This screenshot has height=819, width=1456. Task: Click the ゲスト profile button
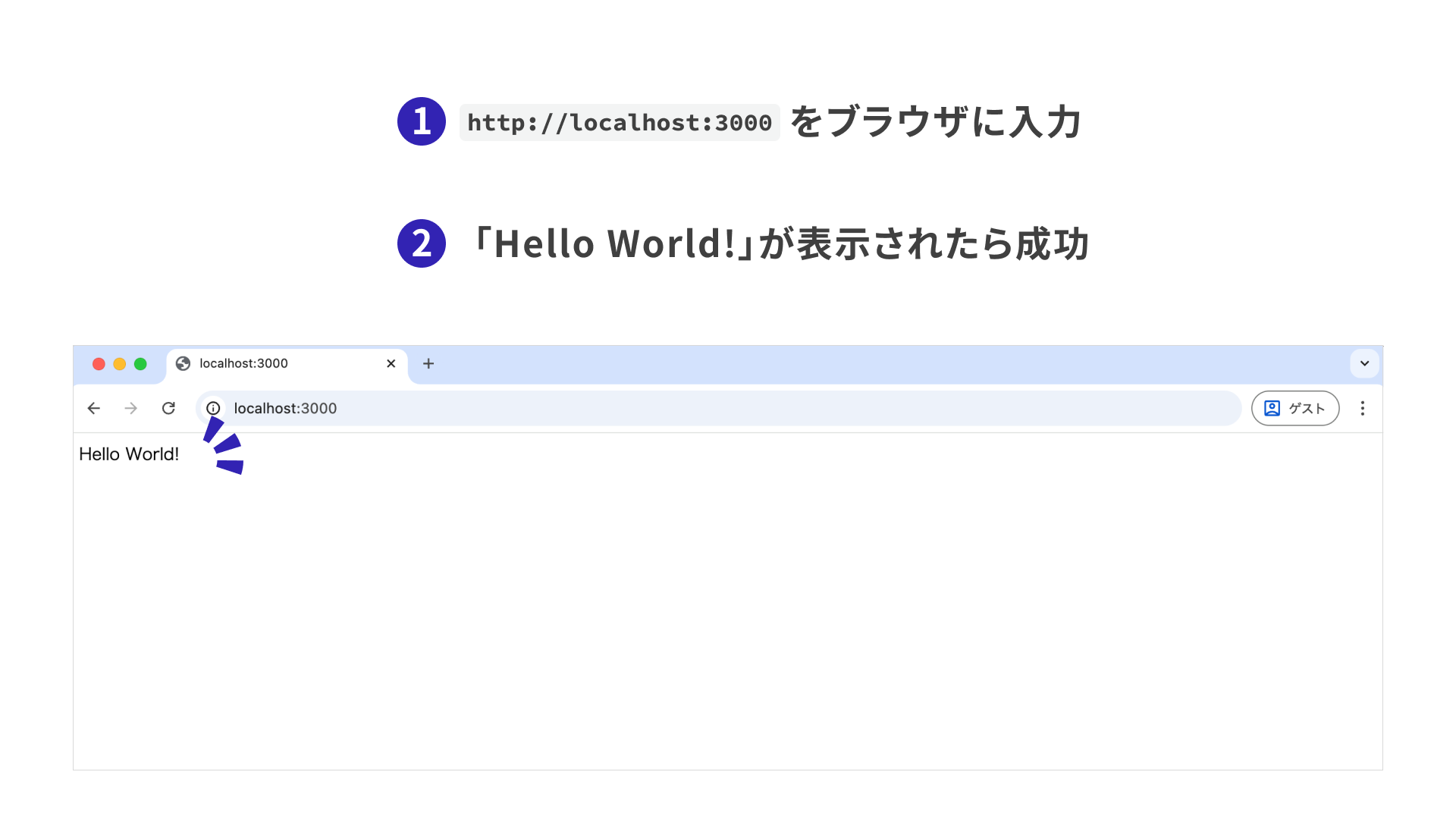pyautogui.click(x=1294, y=409)
